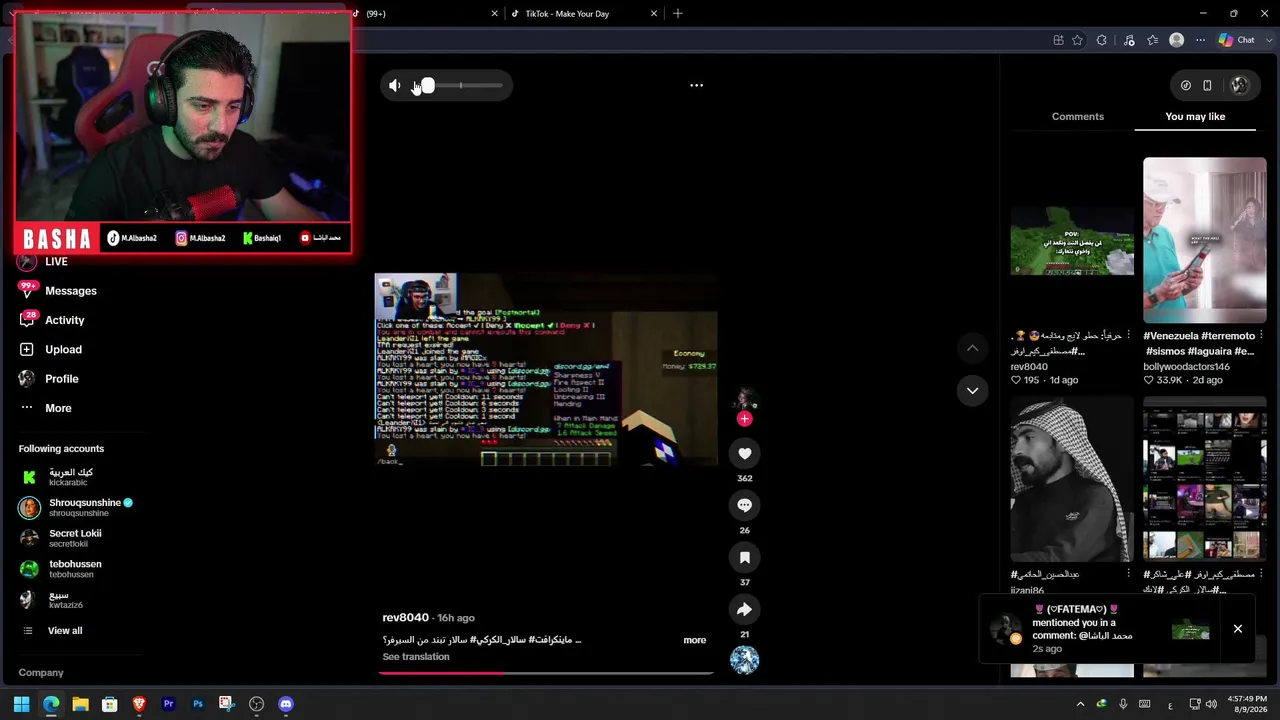Open Discord from the taskbar
This screenshot has height=720, width=1280.
[x=286, y=705]
